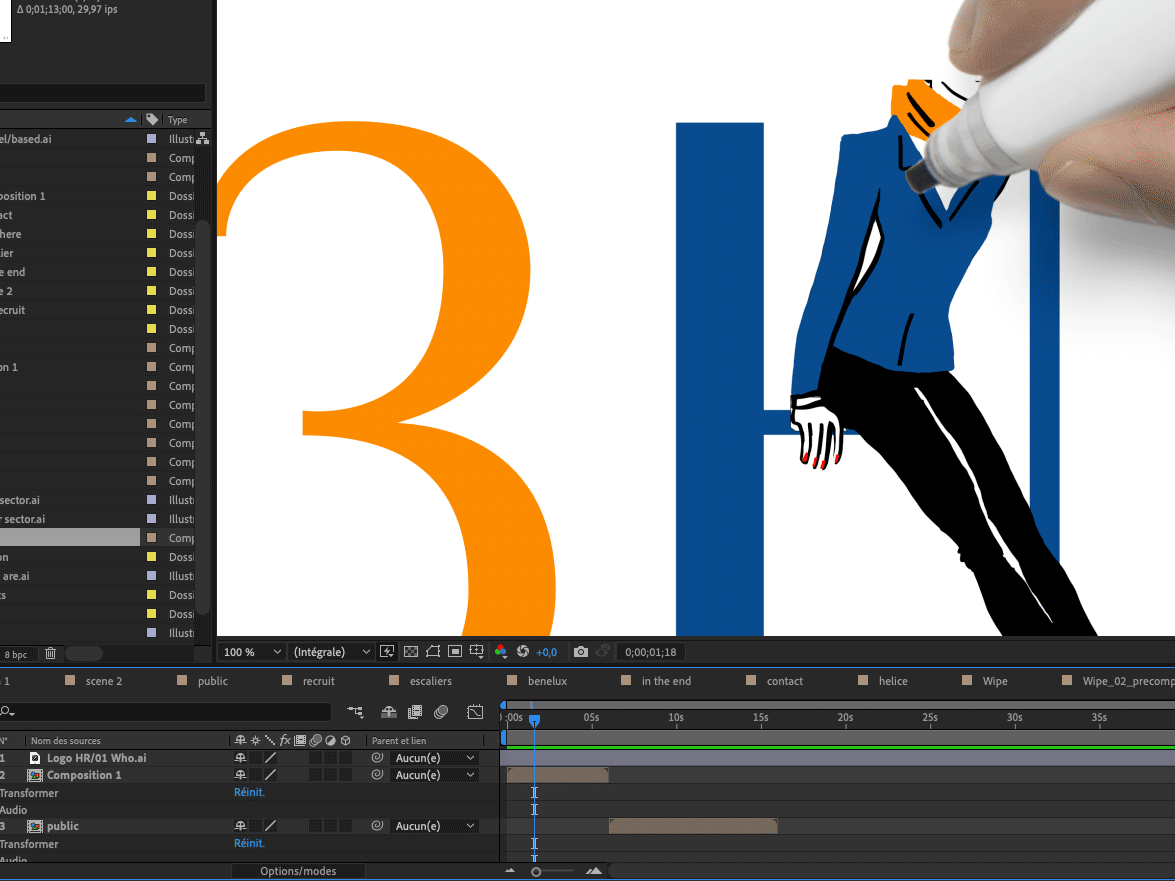Open the parent dropdown for the public layer
The image size is (1175, 881).
(435, 826)
